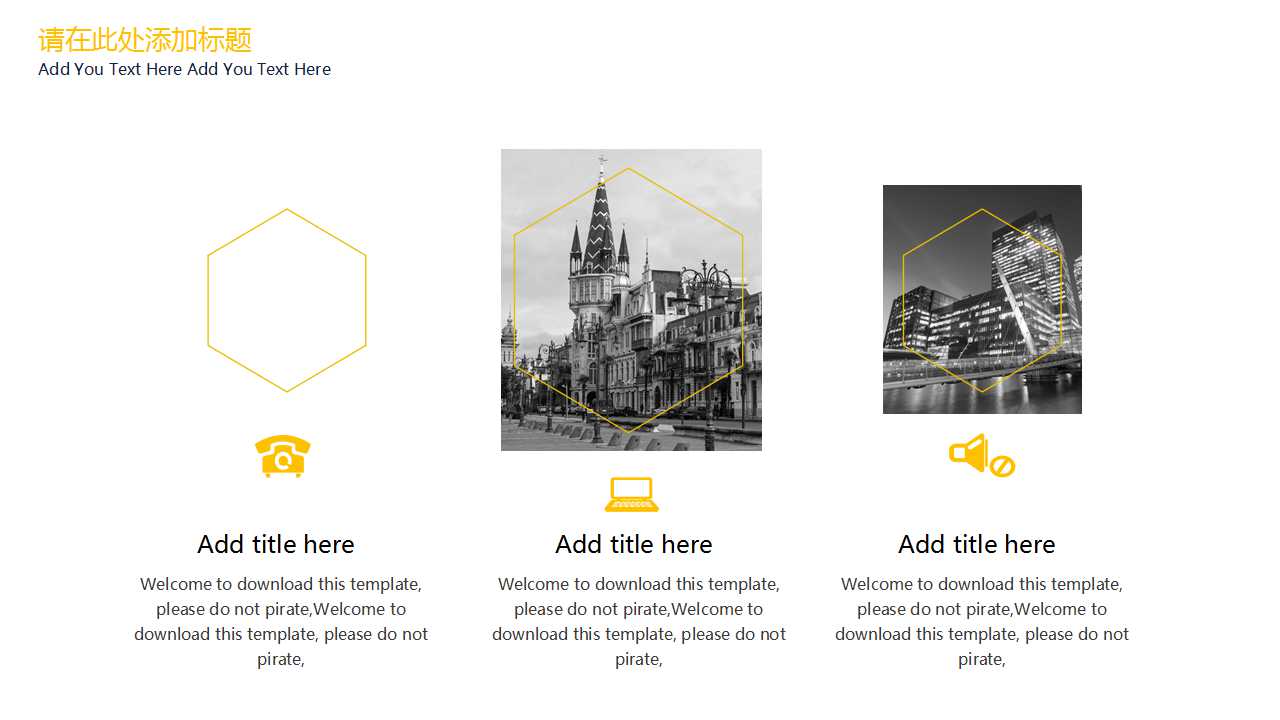Select the description paragraph under the laptop column

(639, 621)
